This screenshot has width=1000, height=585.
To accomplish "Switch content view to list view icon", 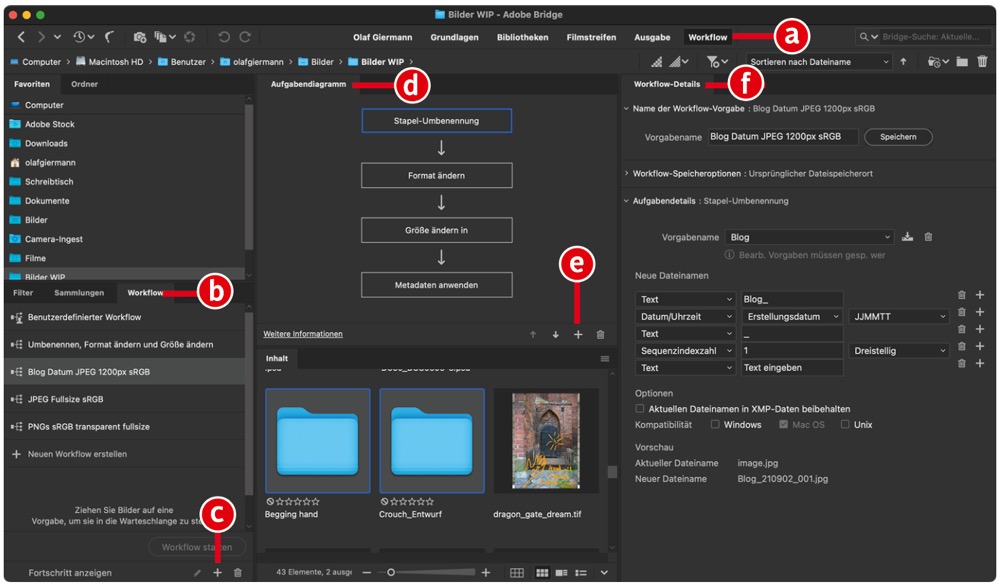I will pos(582,572).
